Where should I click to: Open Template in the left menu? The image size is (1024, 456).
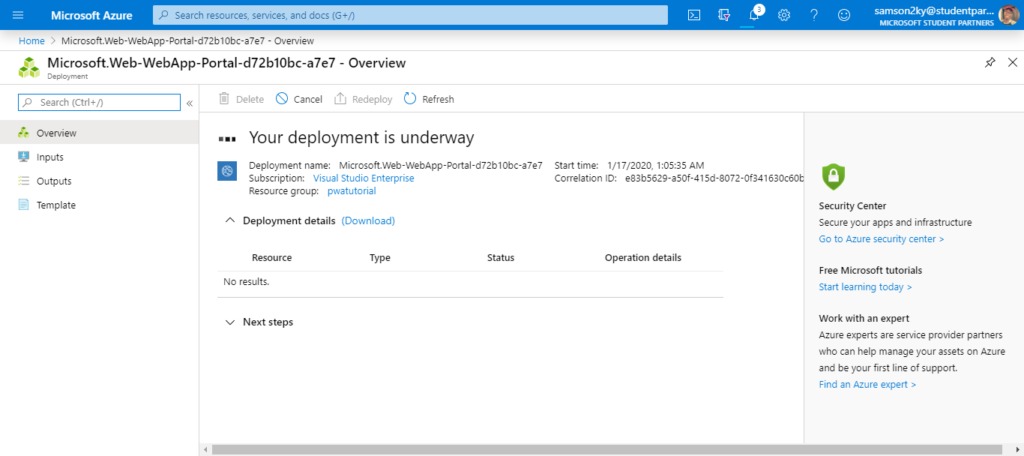99,204
